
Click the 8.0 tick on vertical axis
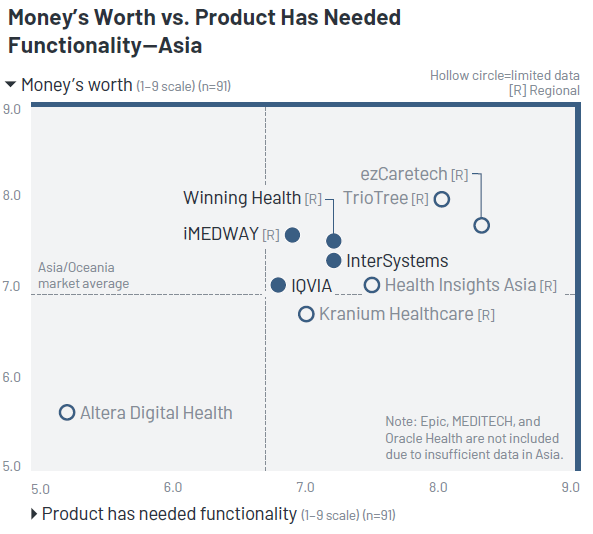click(x=11, y=196)
